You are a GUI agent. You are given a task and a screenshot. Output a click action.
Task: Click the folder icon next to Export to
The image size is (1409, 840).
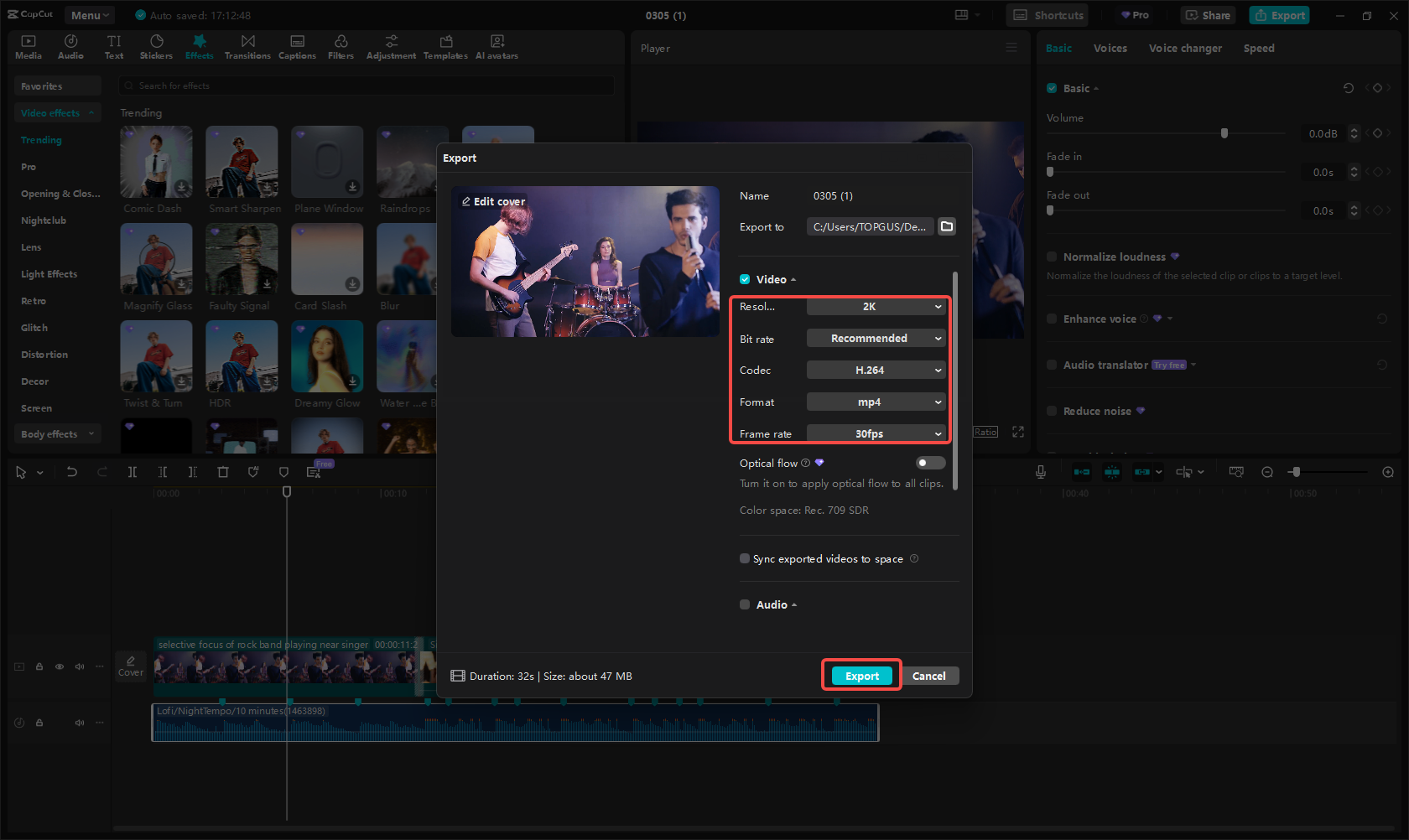pyautogui.click(x=947, y=226)
